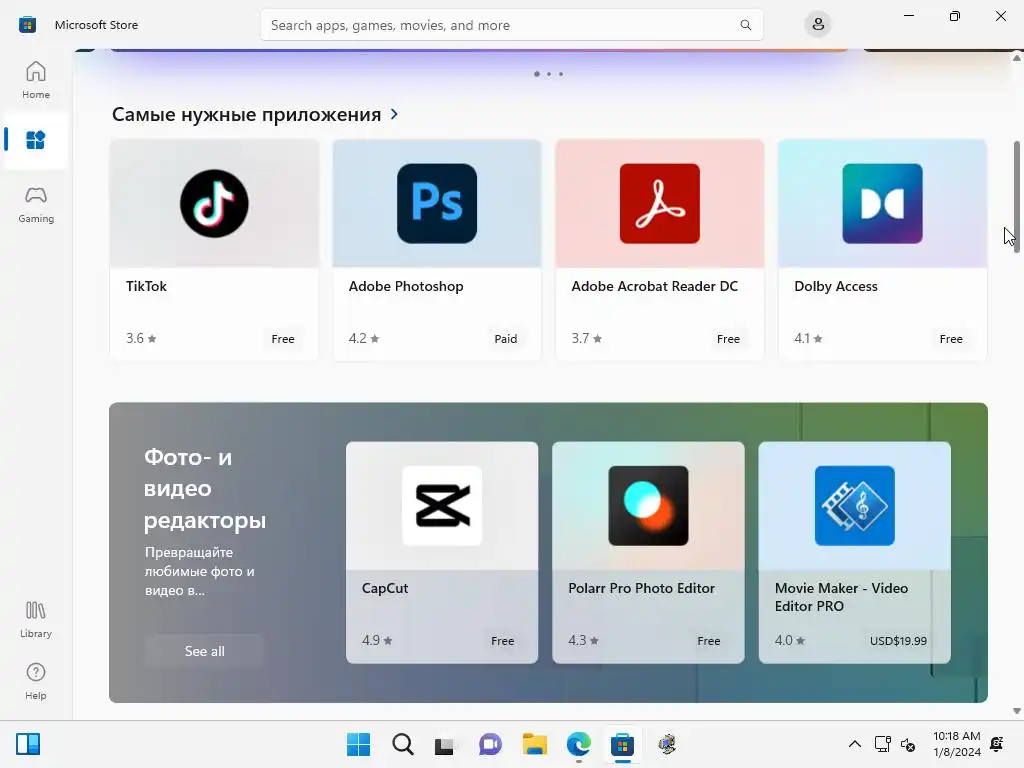
Task: Click the search magnifier icon in search box
Action: coord(745,25)
